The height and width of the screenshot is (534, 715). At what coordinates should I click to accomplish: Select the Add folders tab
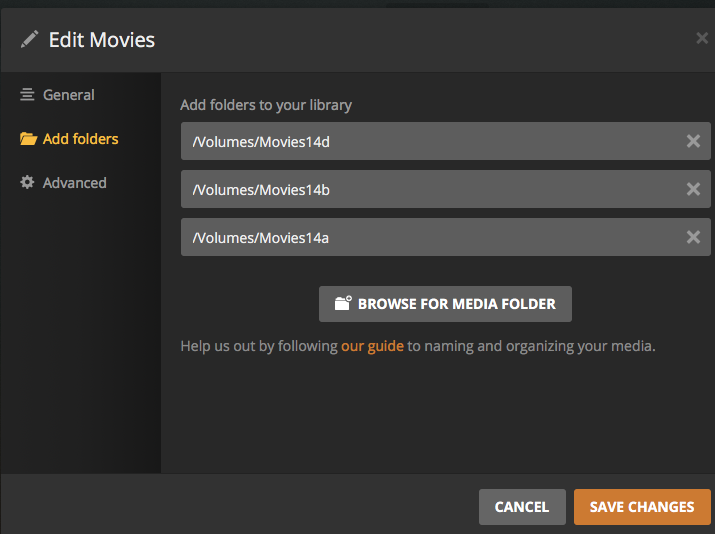click(x=80, y=139)
